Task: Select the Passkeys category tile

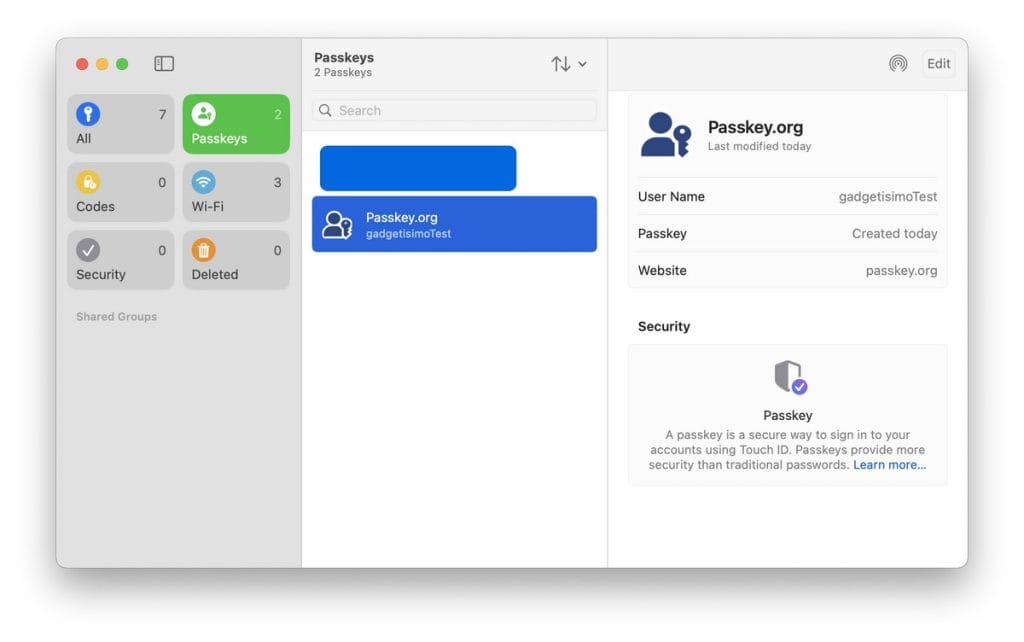Action: pyautogui.click(x=236, y=124)
